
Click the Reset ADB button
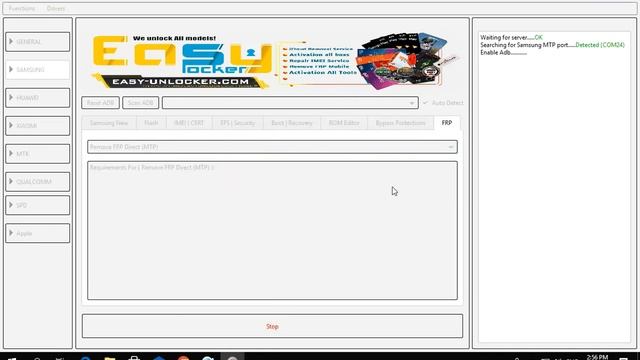coord(100,103)
